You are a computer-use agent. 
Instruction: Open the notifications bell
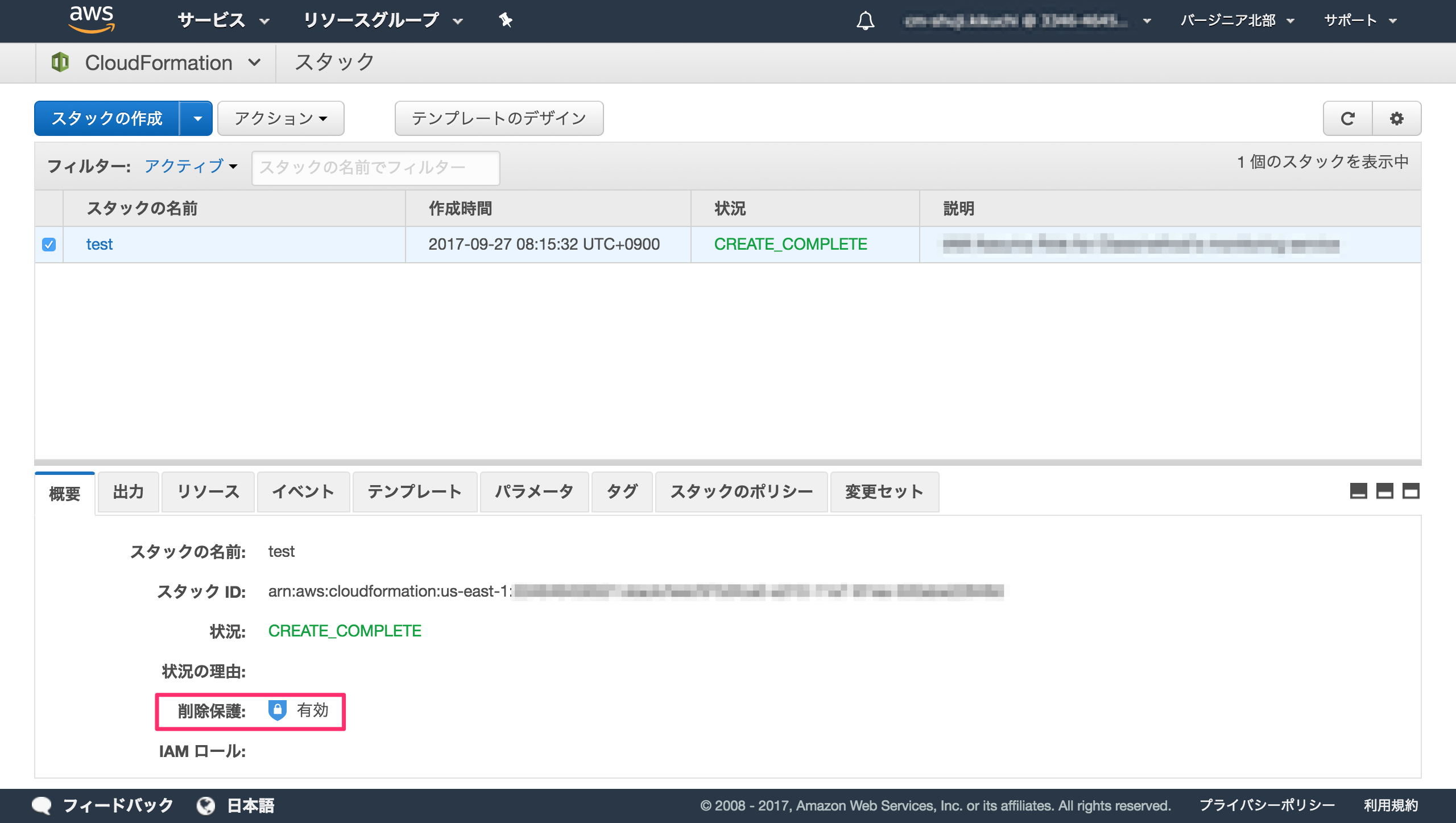click(865, 20)
